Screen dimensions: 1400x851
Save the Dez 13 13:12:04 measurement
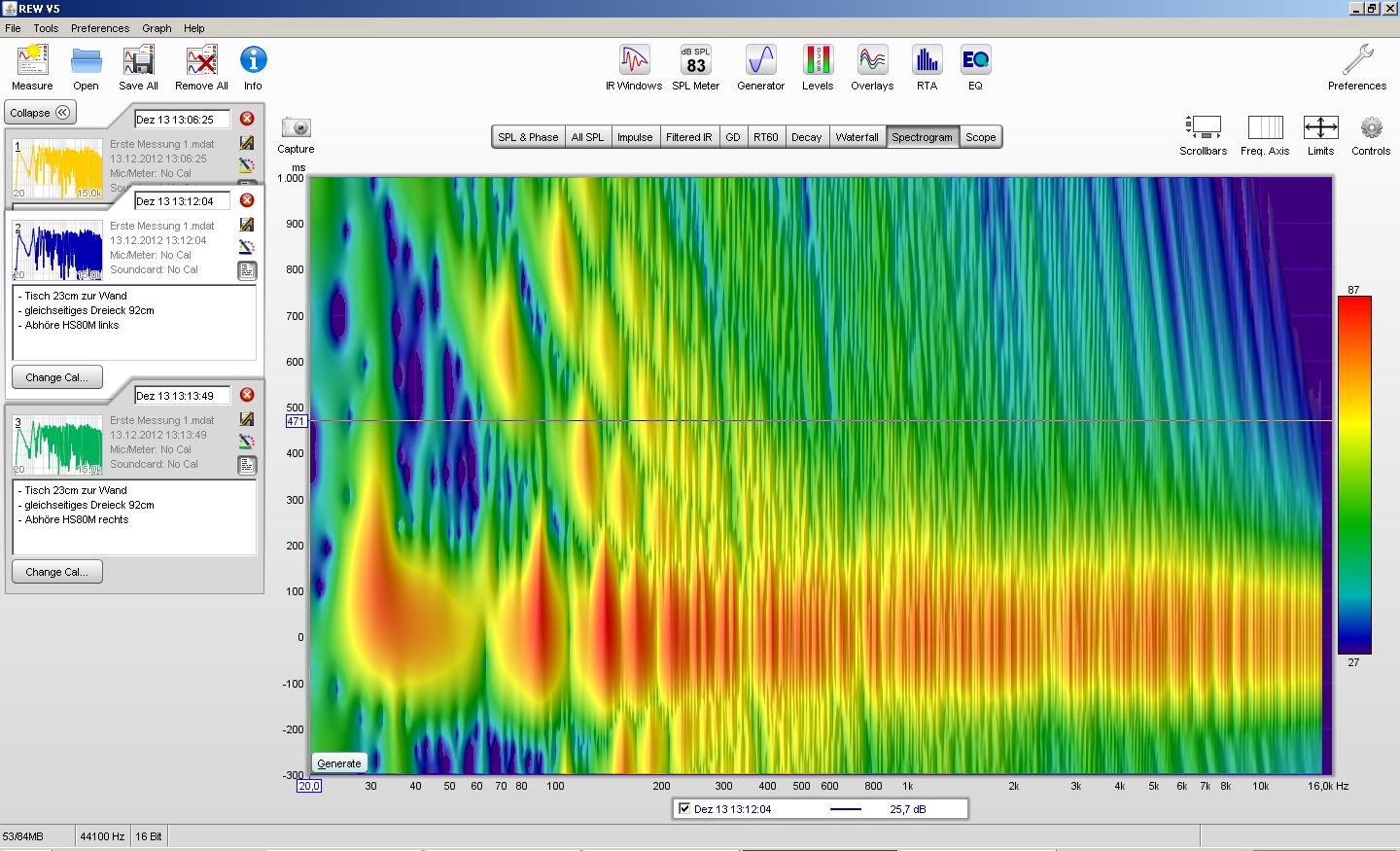click(247, 225)
